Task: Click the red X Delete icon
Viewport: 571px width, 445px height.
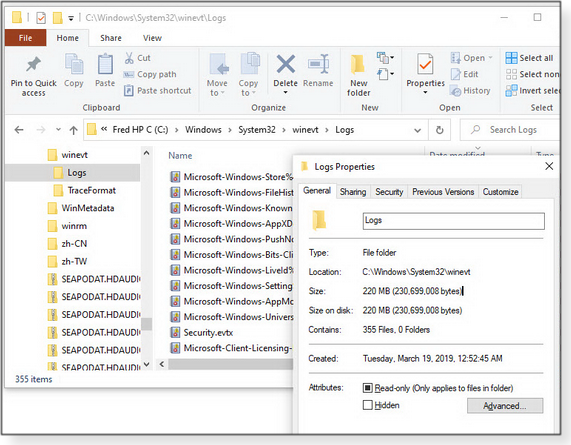Action: click(x=286, y=64)
